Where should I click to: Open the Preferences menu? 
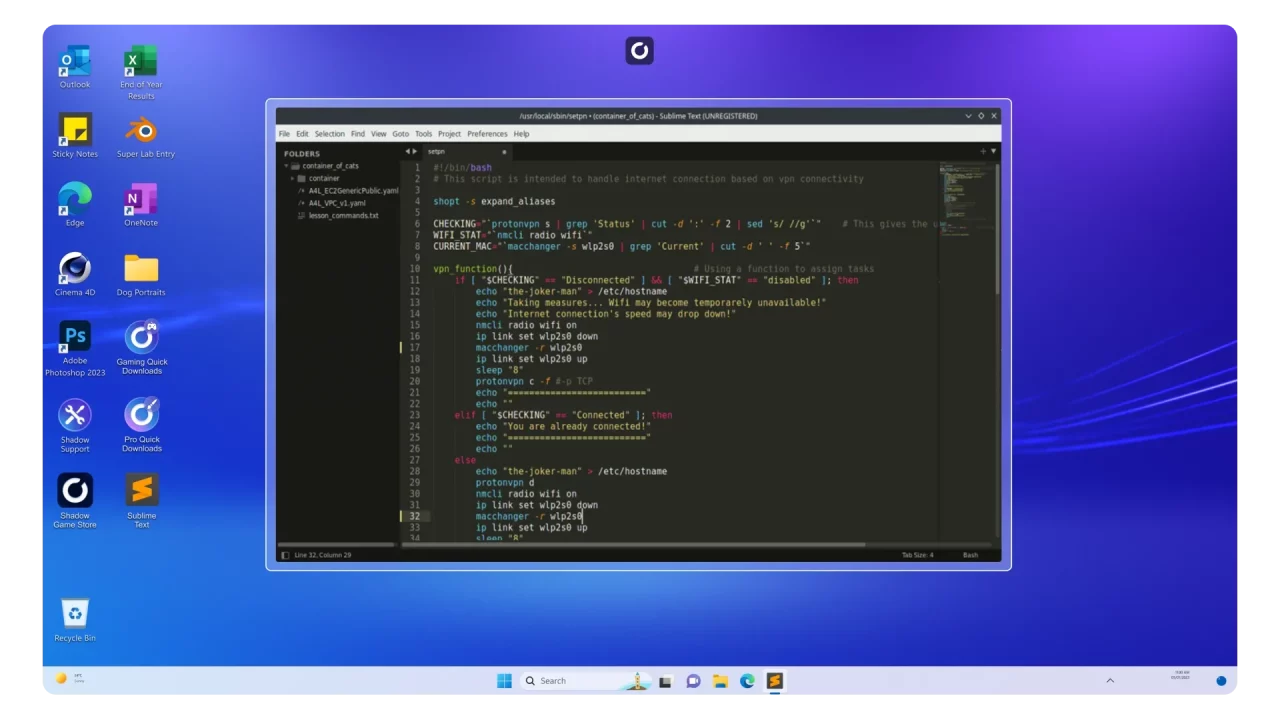pos(487,134)
